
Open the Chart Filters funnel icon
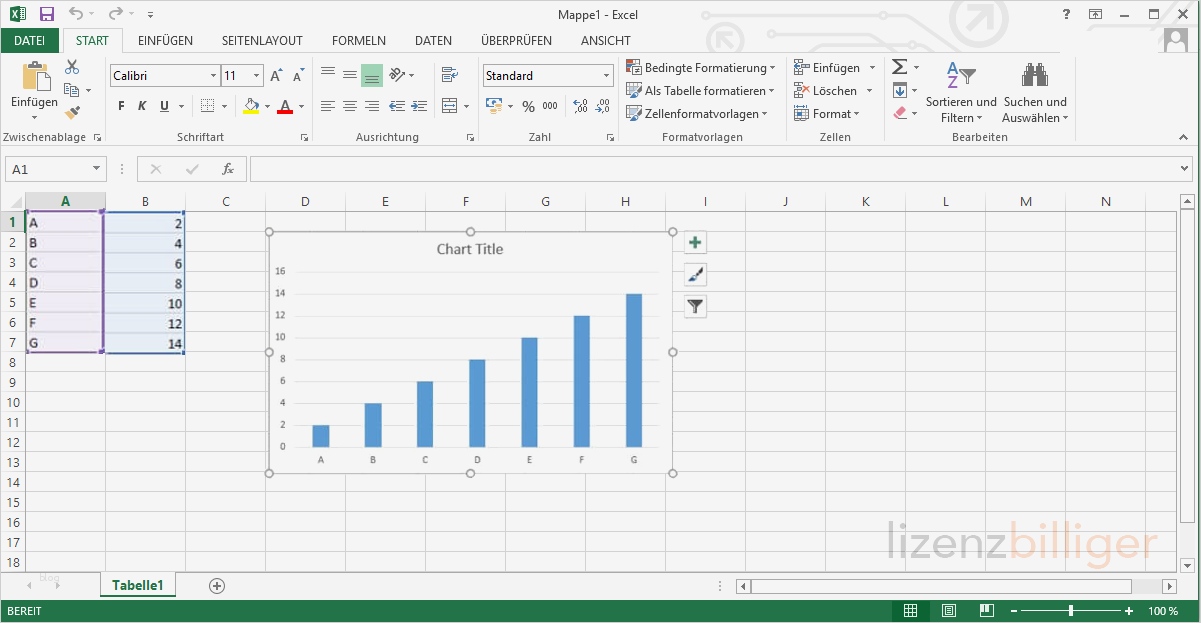pos(695,307)
